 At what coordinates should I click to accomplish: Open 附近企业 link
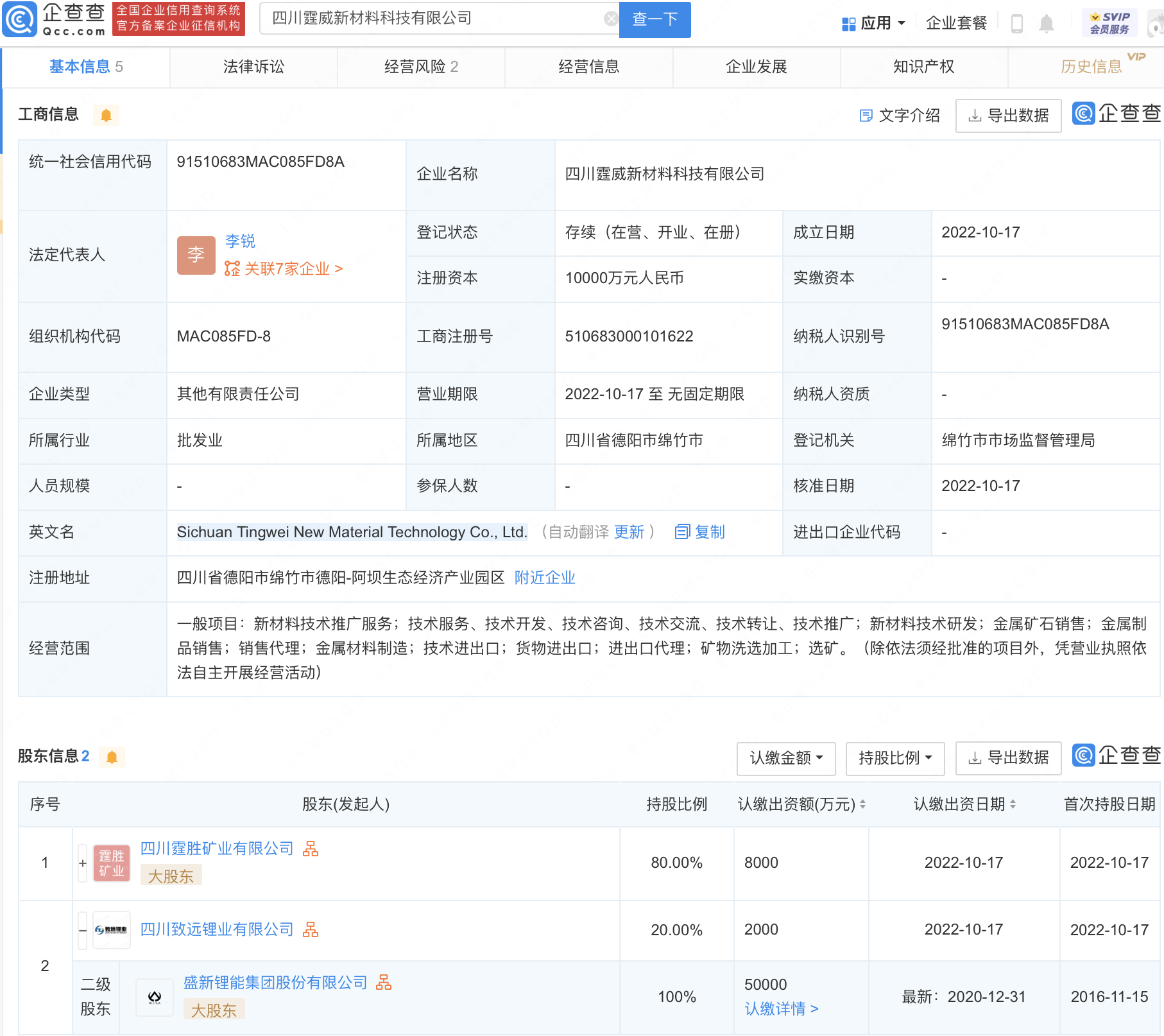545,578
